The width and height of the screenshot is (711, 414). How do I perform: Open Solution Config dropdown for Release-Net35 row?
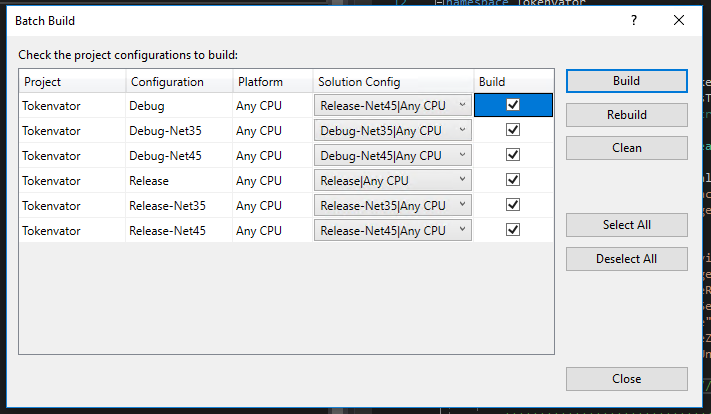point(393,205)
